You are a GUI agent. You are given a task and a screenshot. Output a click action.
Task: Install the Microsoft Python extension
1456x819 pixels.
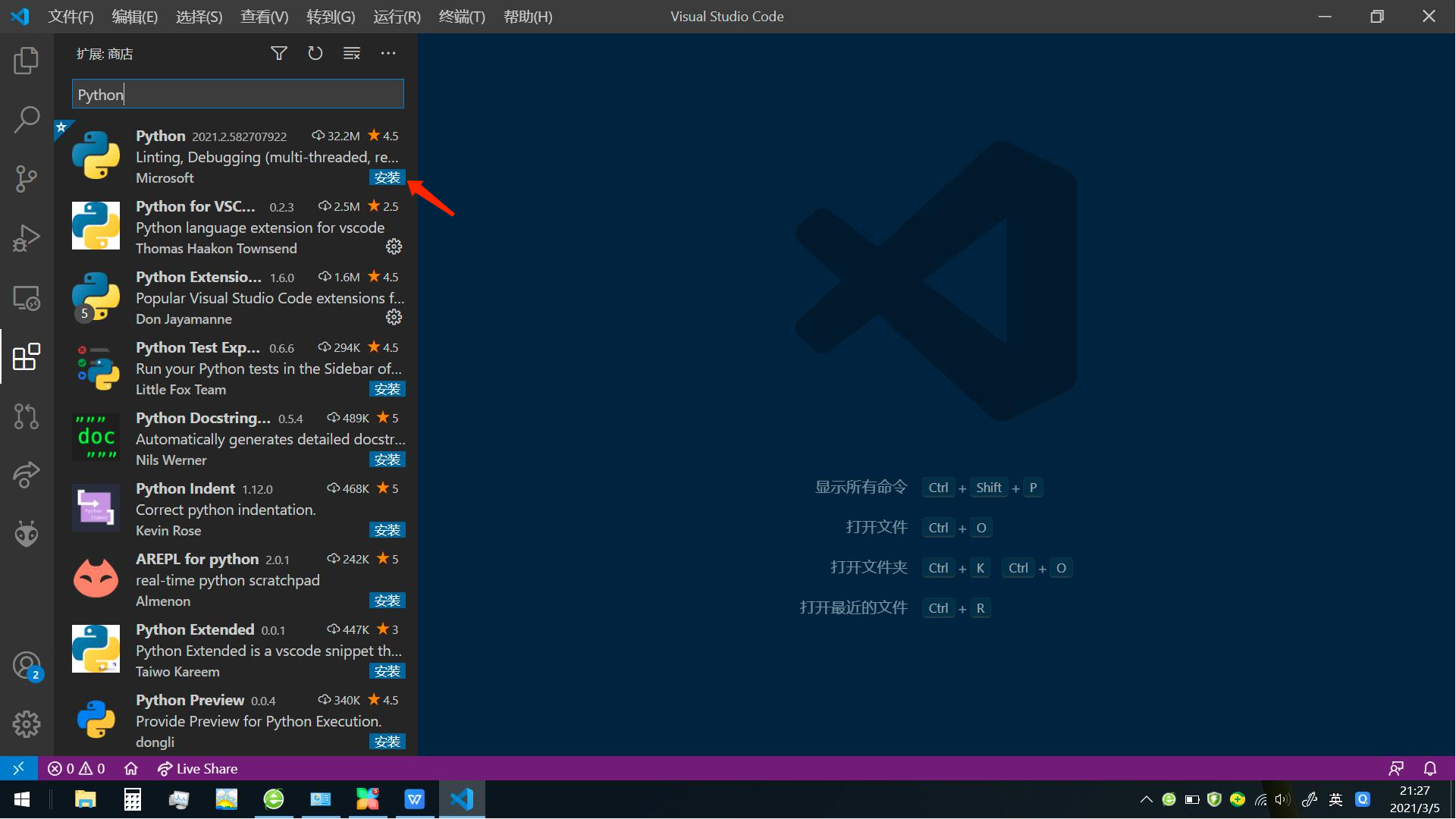pyautogui.click(x=387, y=177)
